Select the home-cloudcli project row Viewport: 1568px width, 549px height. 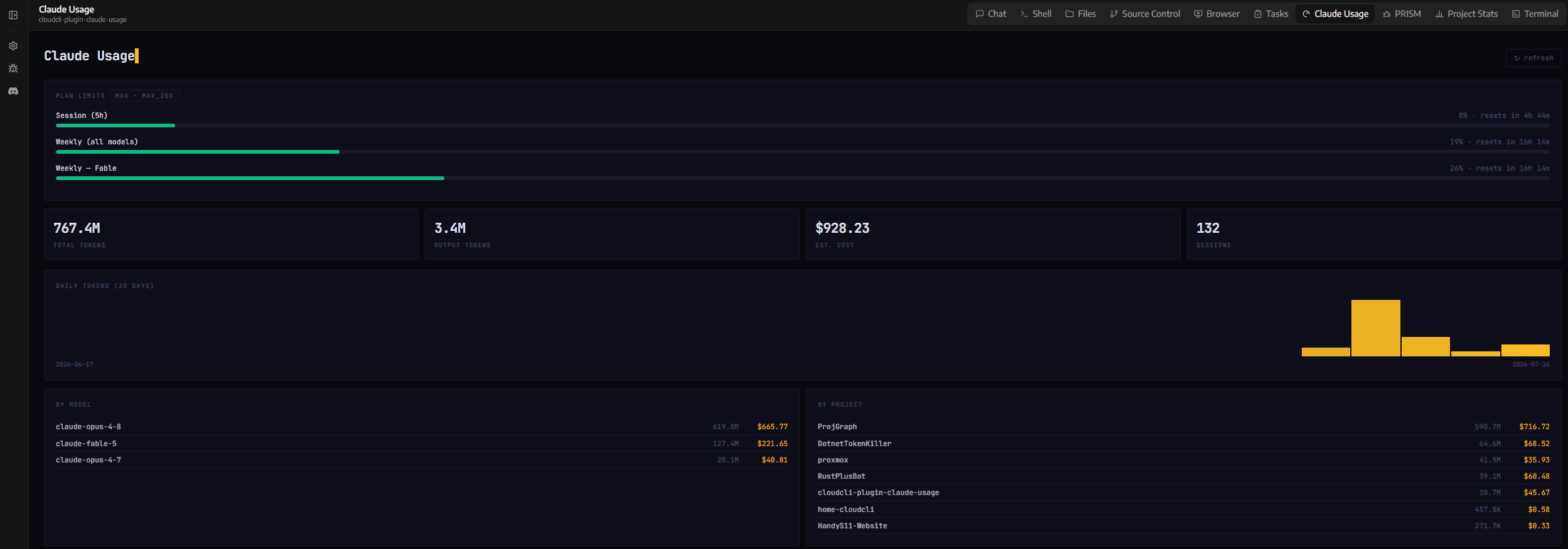point(1184,509)
